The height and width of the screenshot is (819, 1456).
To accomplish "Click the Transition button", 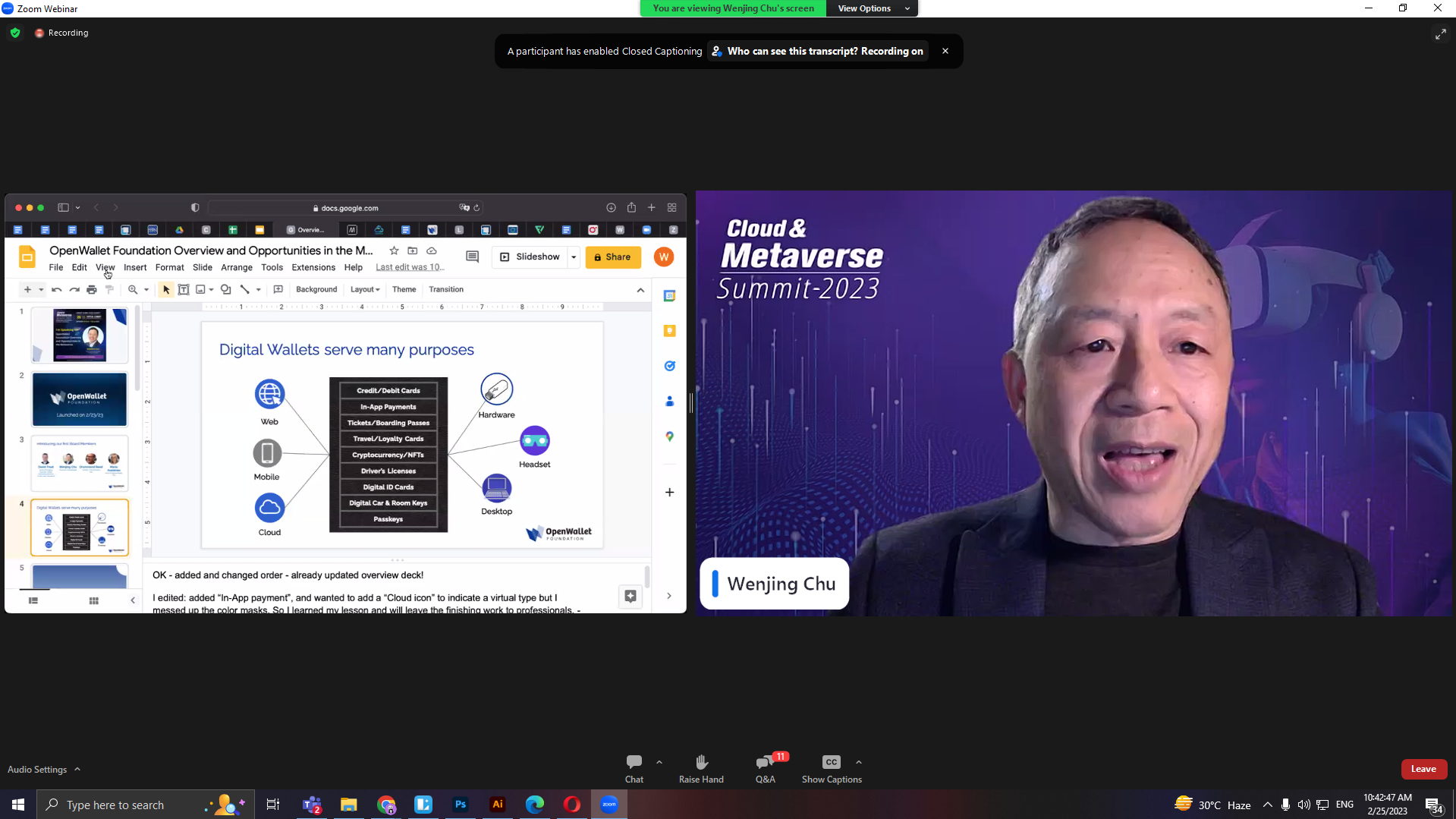I will pyautogui.click(x=446, y=290).
